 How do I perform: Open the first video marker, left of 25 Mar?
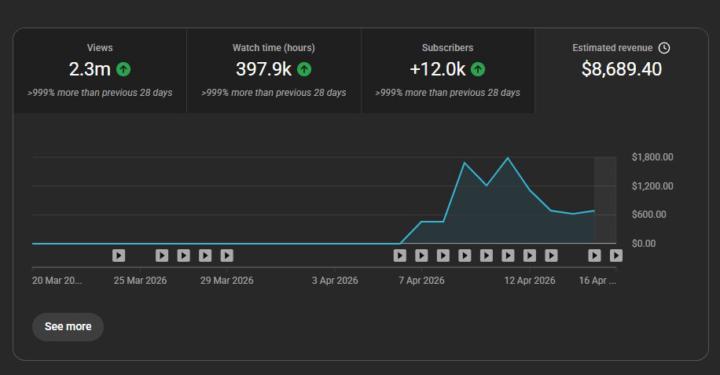click(118, 255)
